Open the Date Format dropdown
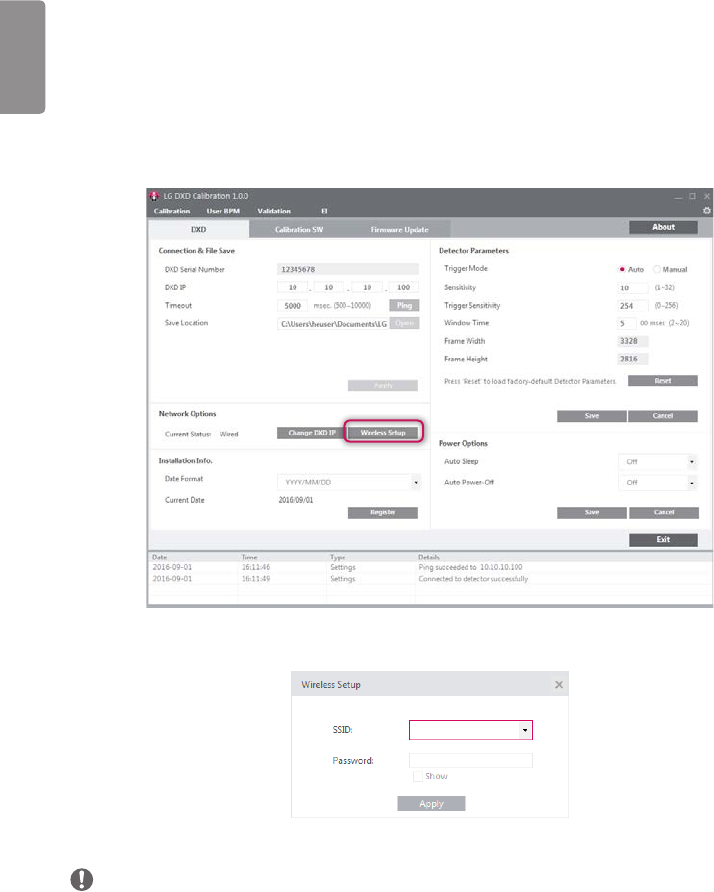The image size is (714, 892). 416,482
